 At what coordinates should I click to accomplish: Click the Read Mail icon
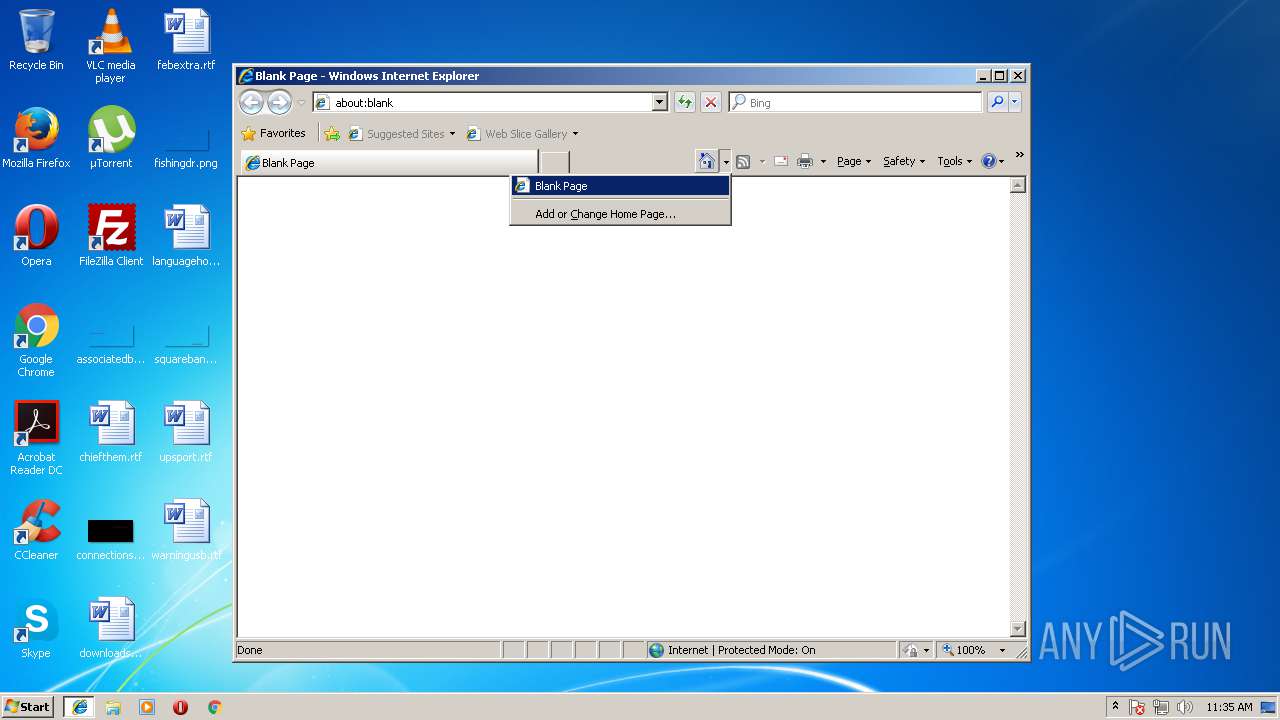tap(781, 162)
